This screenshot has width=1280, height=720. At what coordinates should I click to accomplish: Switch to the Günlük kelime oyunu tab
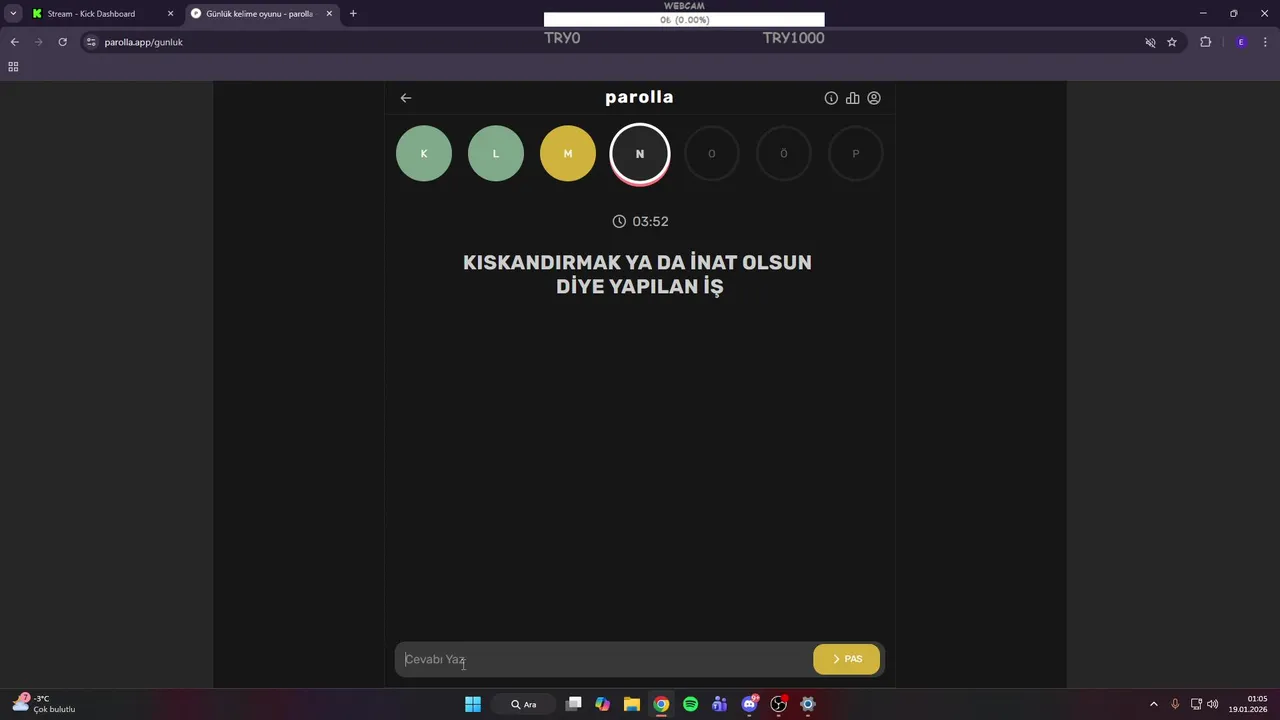point(262,14)
